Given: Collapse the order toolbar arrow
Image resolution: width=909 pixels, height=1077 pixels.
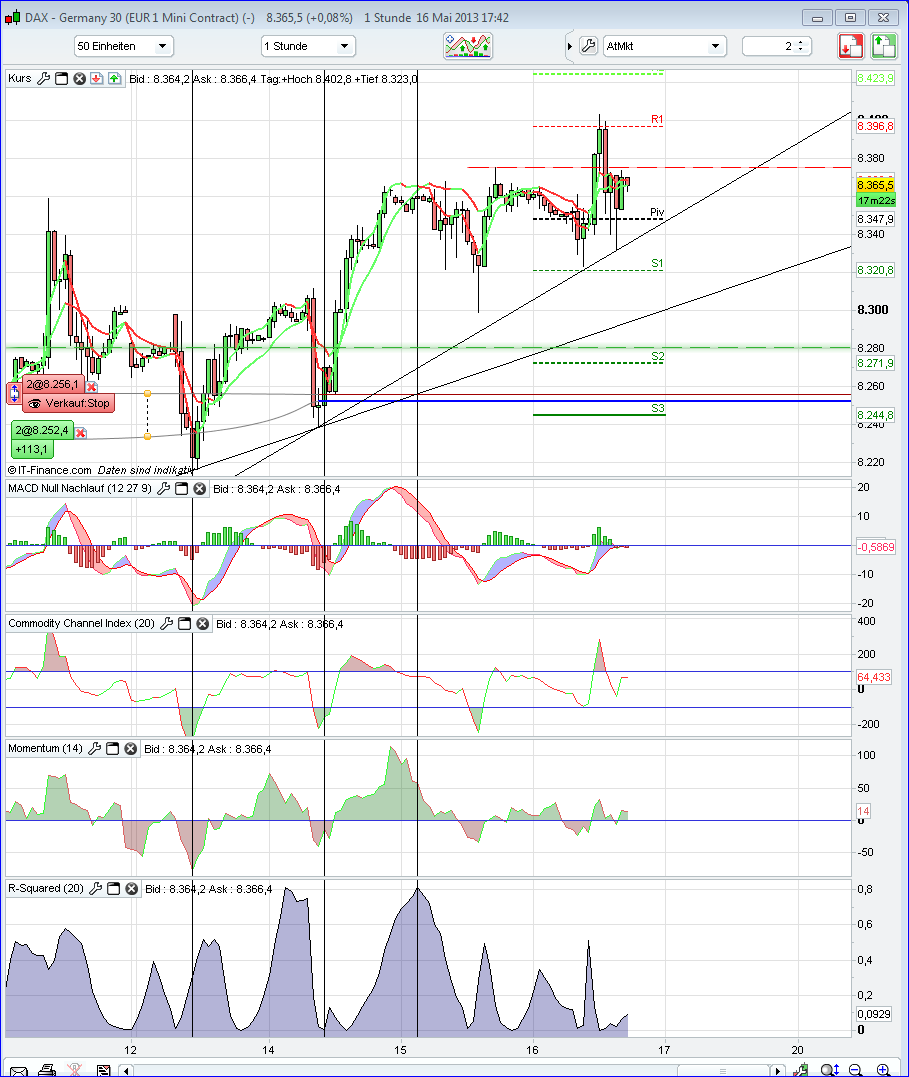Looking at the screenshot, I should click(570, 46).
